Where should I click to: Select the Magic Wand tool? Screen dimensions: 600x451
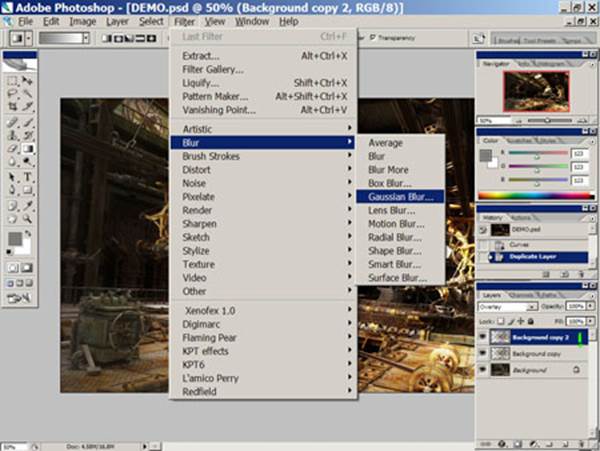[x=27, y=93]
